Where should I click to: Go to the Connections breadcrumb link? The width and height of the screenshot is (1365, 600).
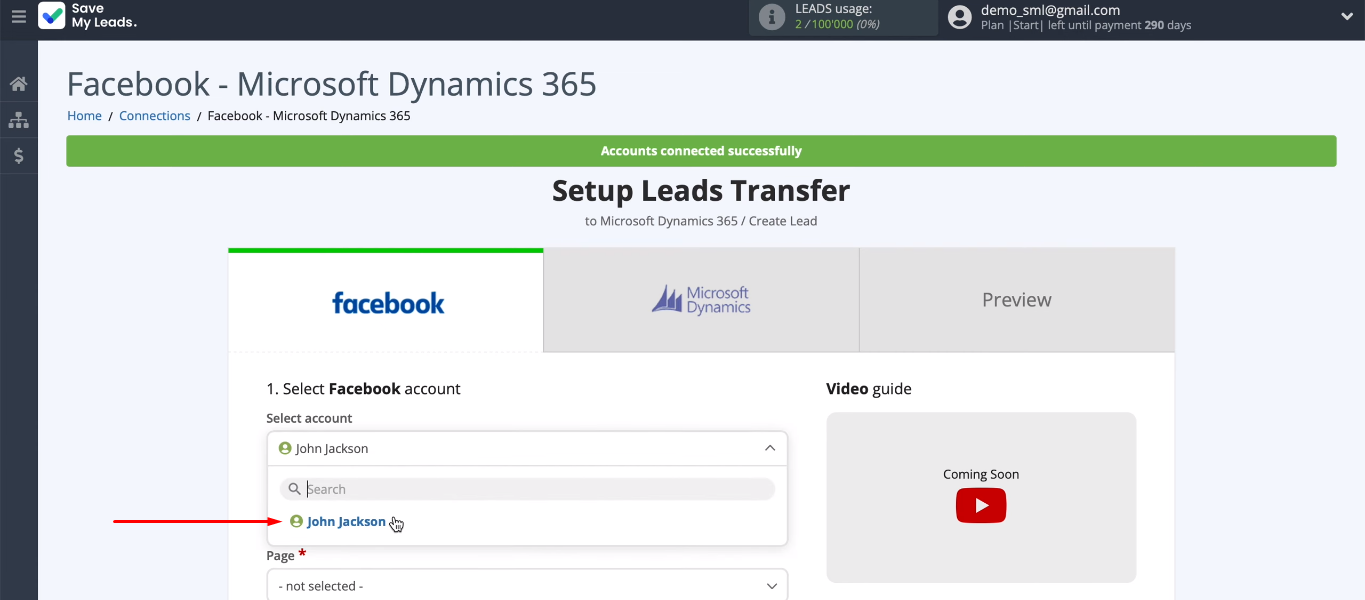coord(154,116)
